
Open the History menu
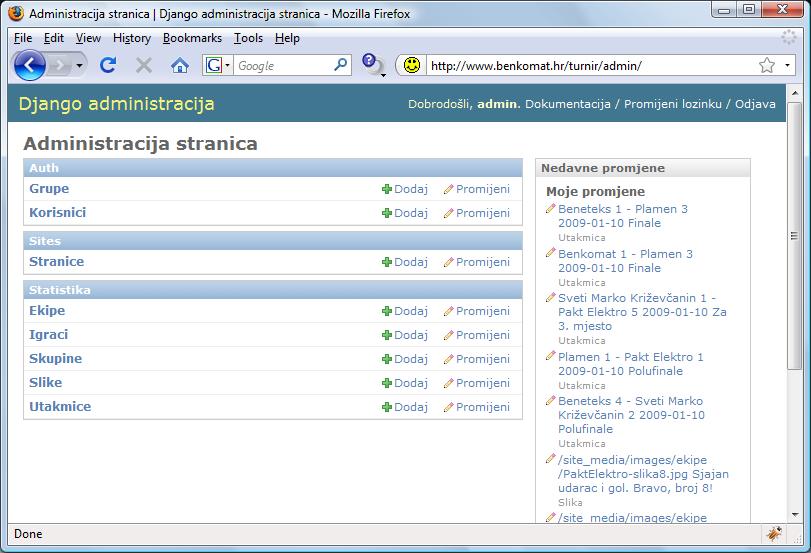coord(132,38)
